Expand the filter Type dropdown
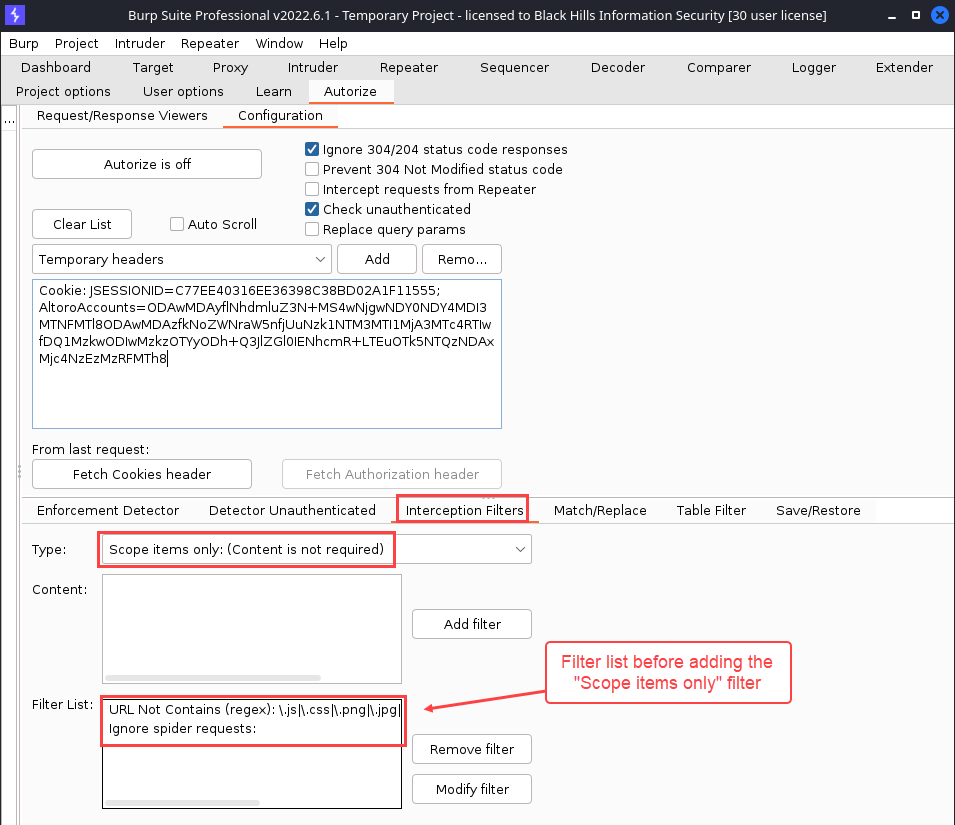Screen dimensions: 955x825 520,549
